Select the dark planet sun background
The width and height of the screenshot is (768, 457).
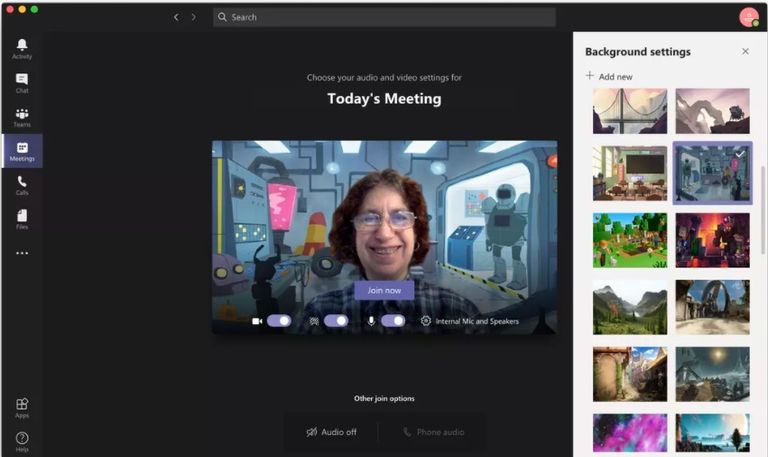[x=713, y=374]
